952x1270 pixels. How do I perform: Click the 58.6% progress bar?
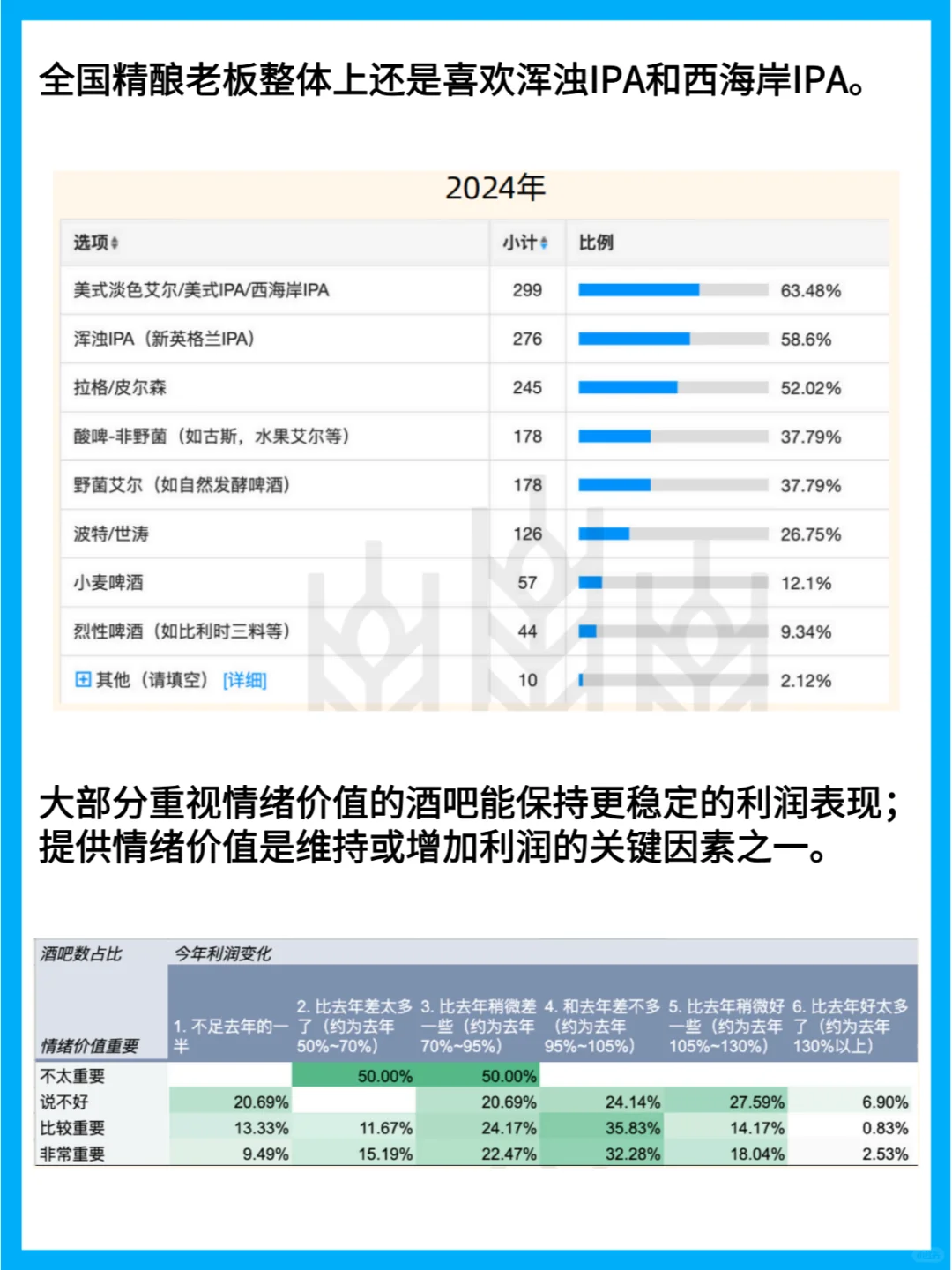(x=673, y=339)
